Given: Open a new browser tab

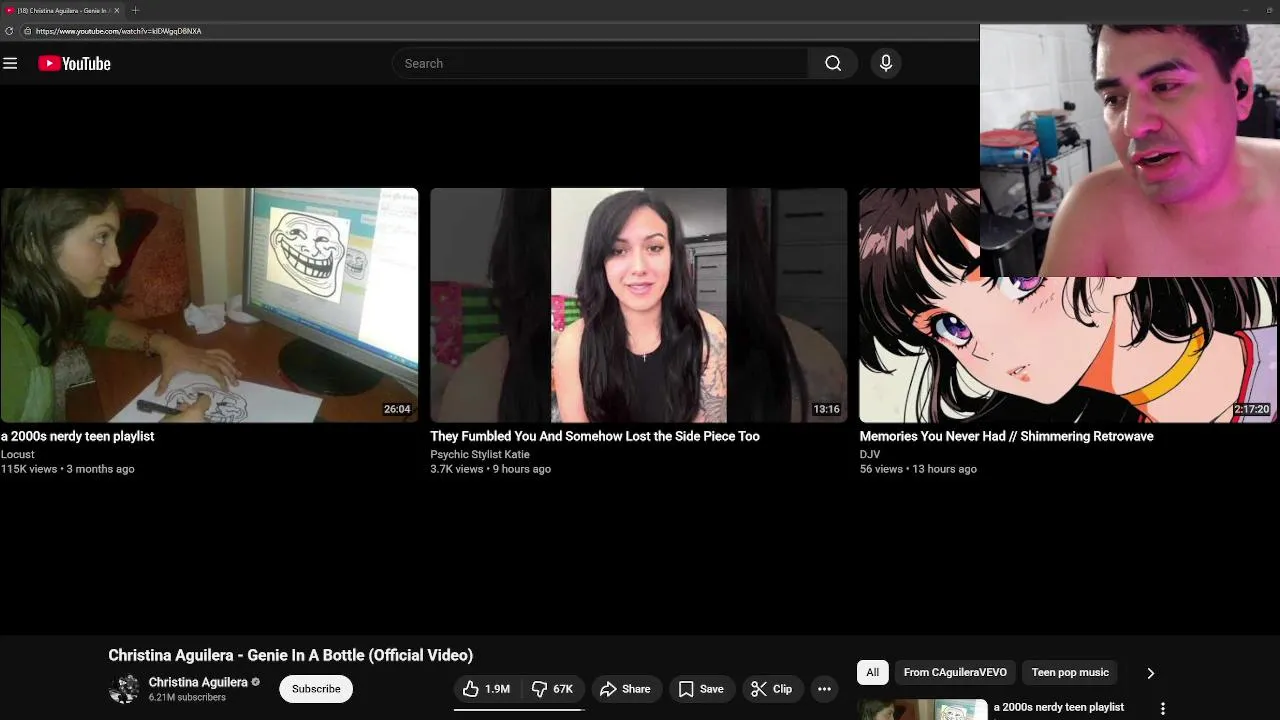Looking at the screenshot, I should point(135,10).
